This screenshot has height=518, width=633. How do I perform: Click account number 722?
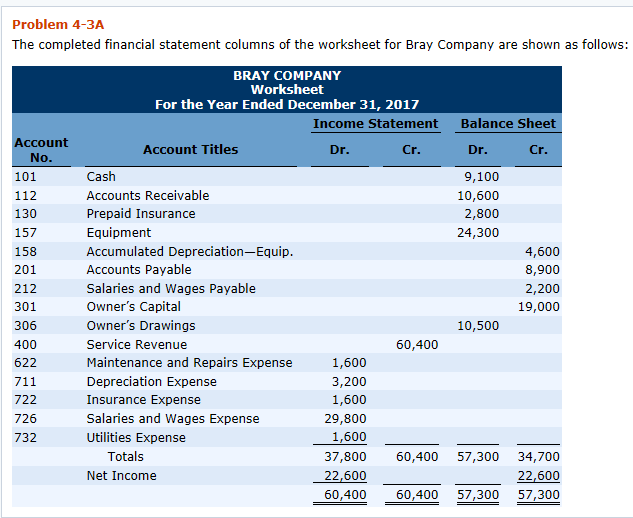click(25, 400)
